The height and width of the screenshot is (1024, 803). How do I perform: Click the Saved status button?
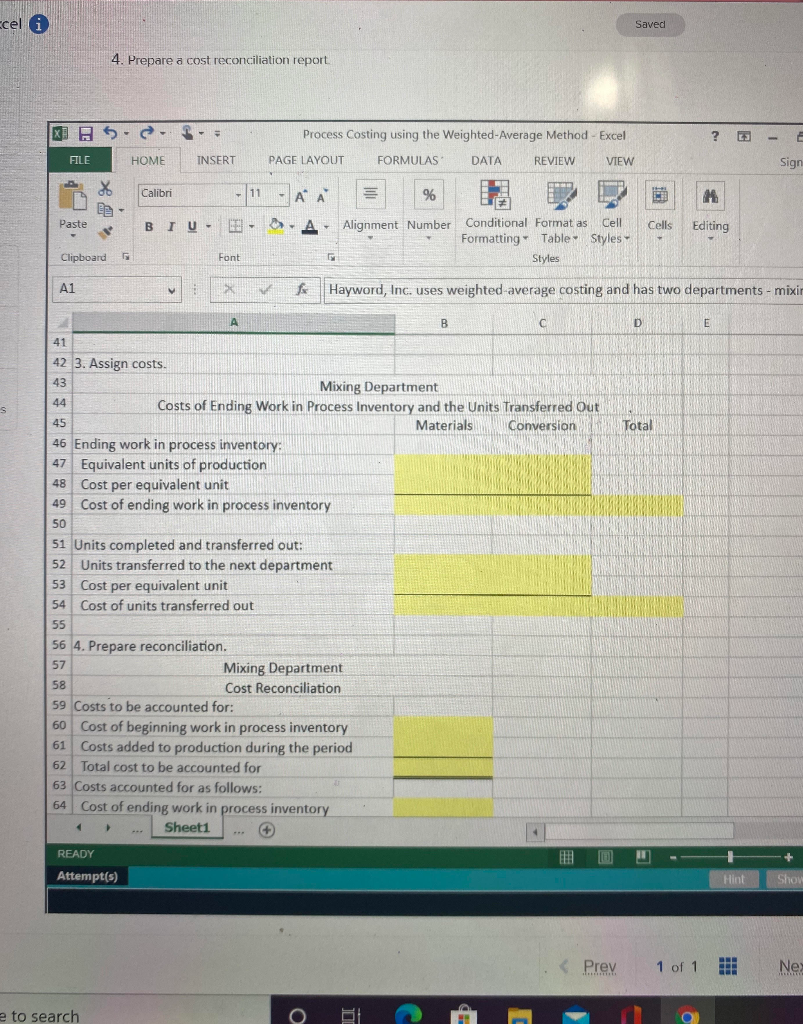coord(650,24)
